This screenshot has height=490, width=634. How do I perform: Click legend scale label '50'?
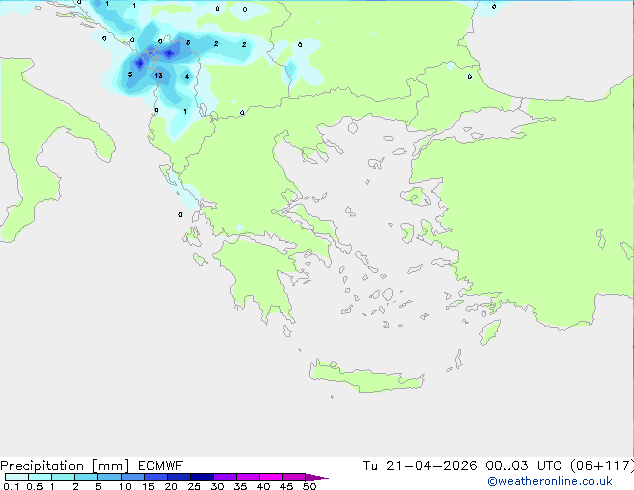(x=309, y=486)
